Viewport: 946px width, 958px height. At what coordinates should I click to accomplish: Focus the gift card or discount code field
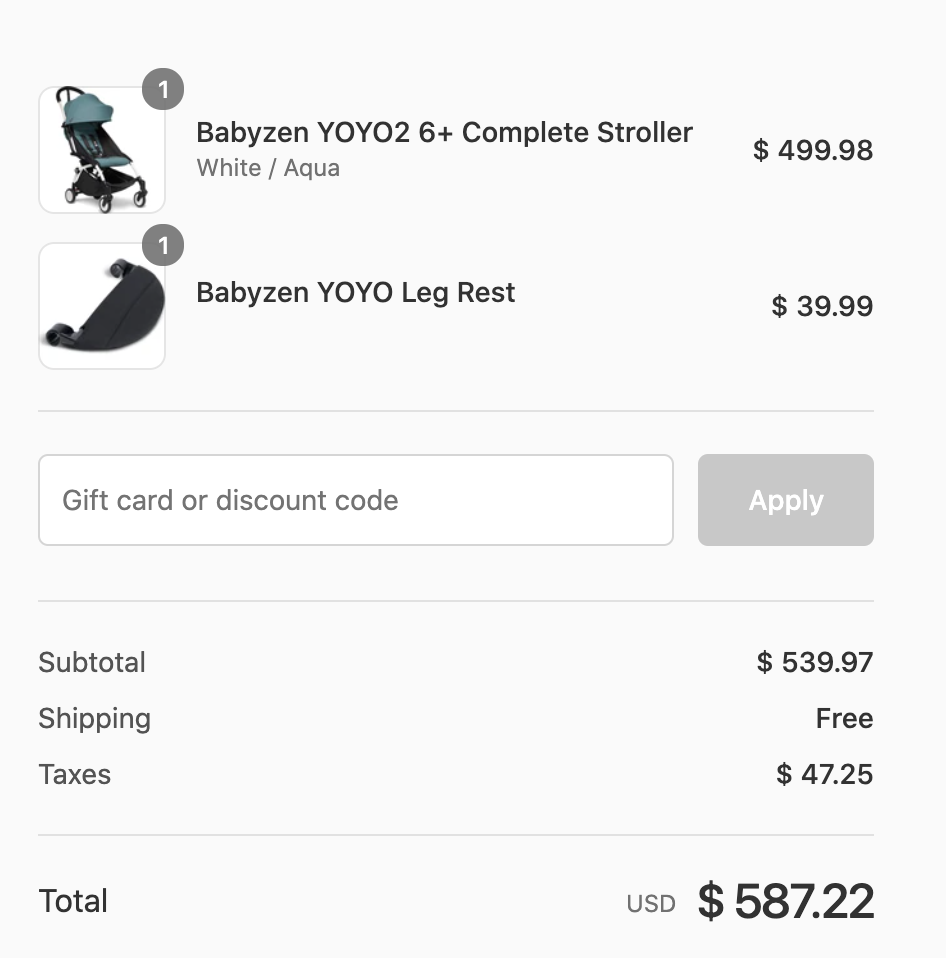[355, 500]
